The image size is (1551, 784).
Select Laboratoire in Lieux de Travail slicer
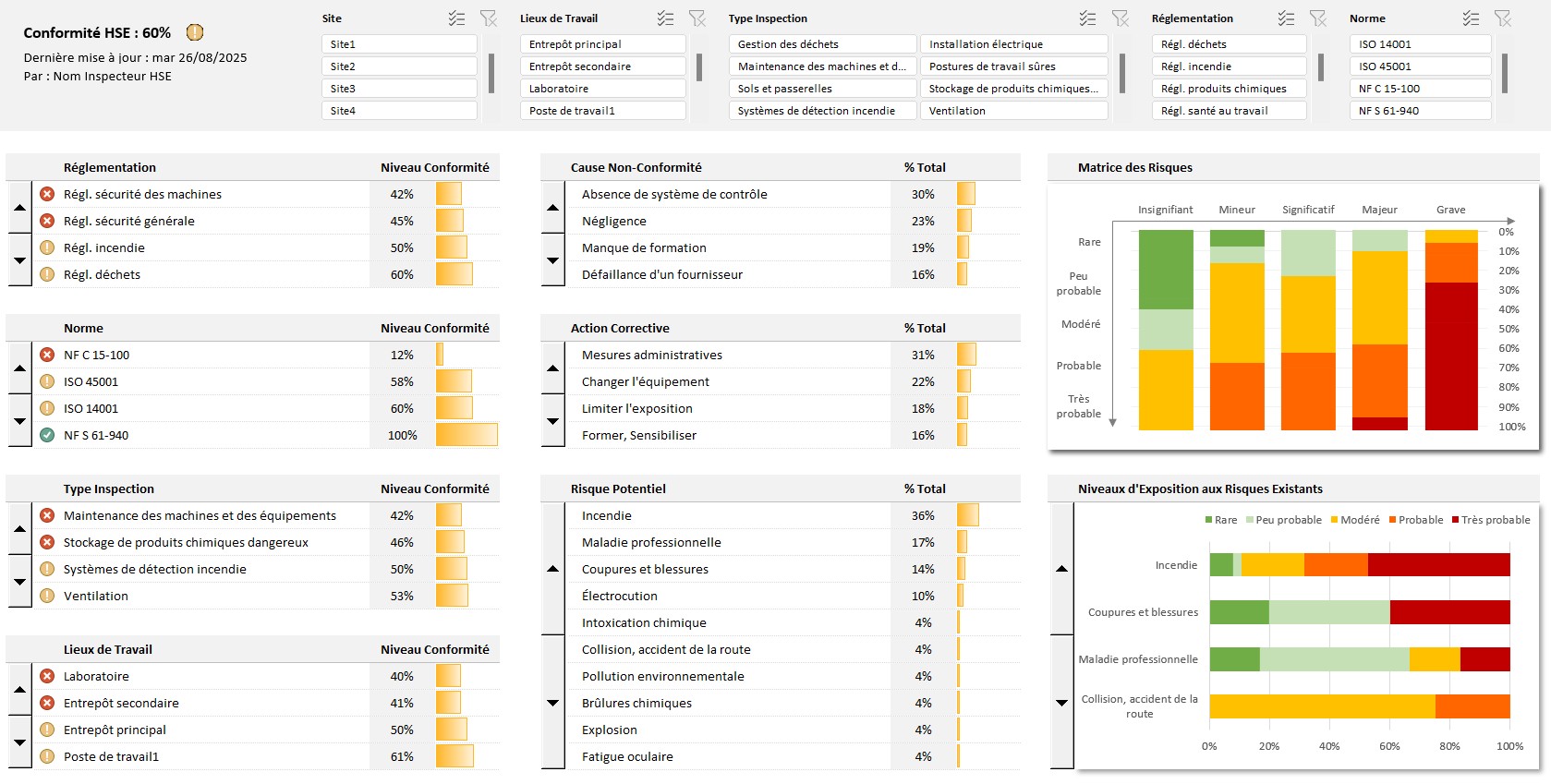point(606,89)
